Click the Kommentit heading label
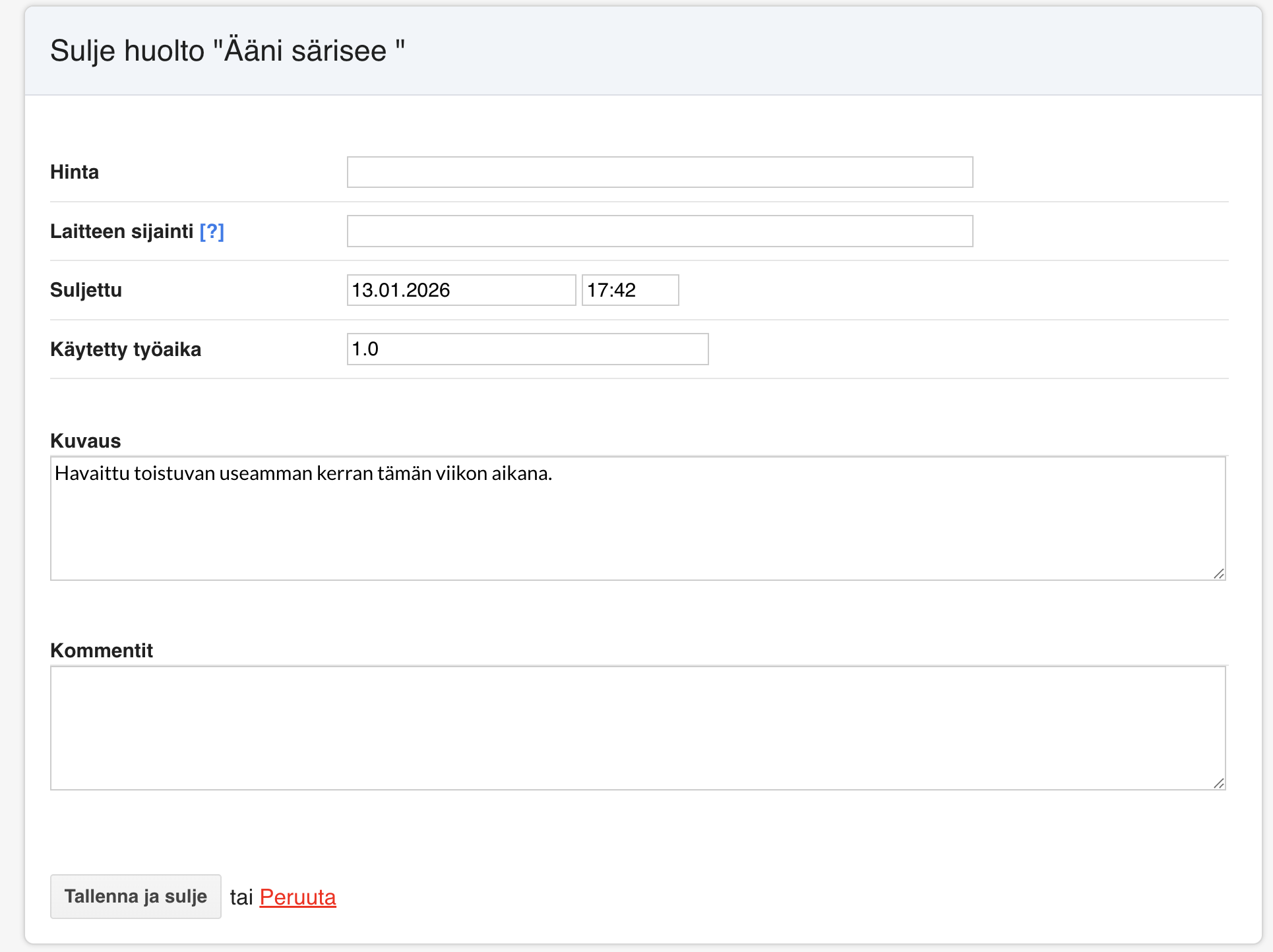The width and height of the screenshot is (1273, 952). click(x=102, y=651)
